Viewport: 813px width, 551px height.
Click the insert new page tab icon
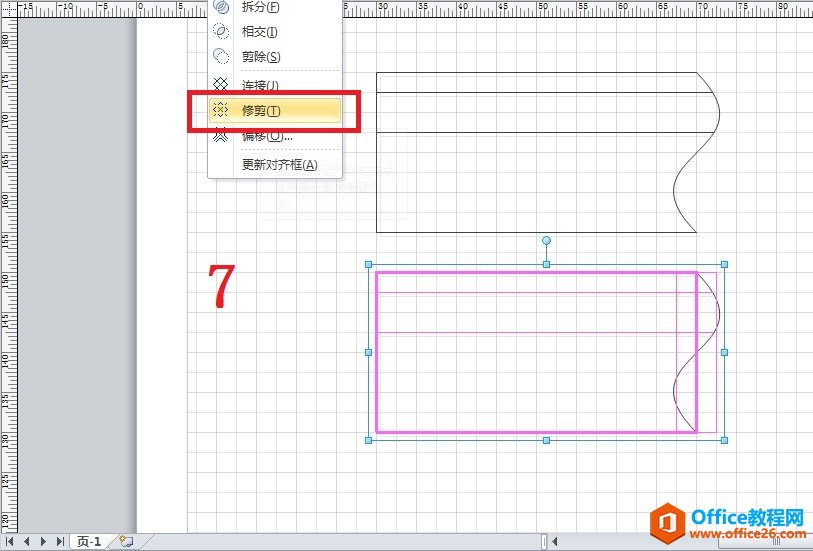tap(126, 541)
